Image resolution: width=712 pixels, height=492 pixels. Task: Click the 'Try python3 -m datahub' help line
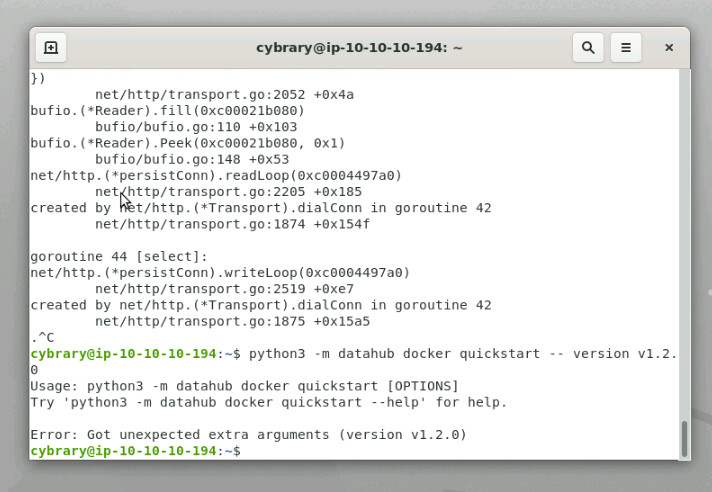point(268,402)
